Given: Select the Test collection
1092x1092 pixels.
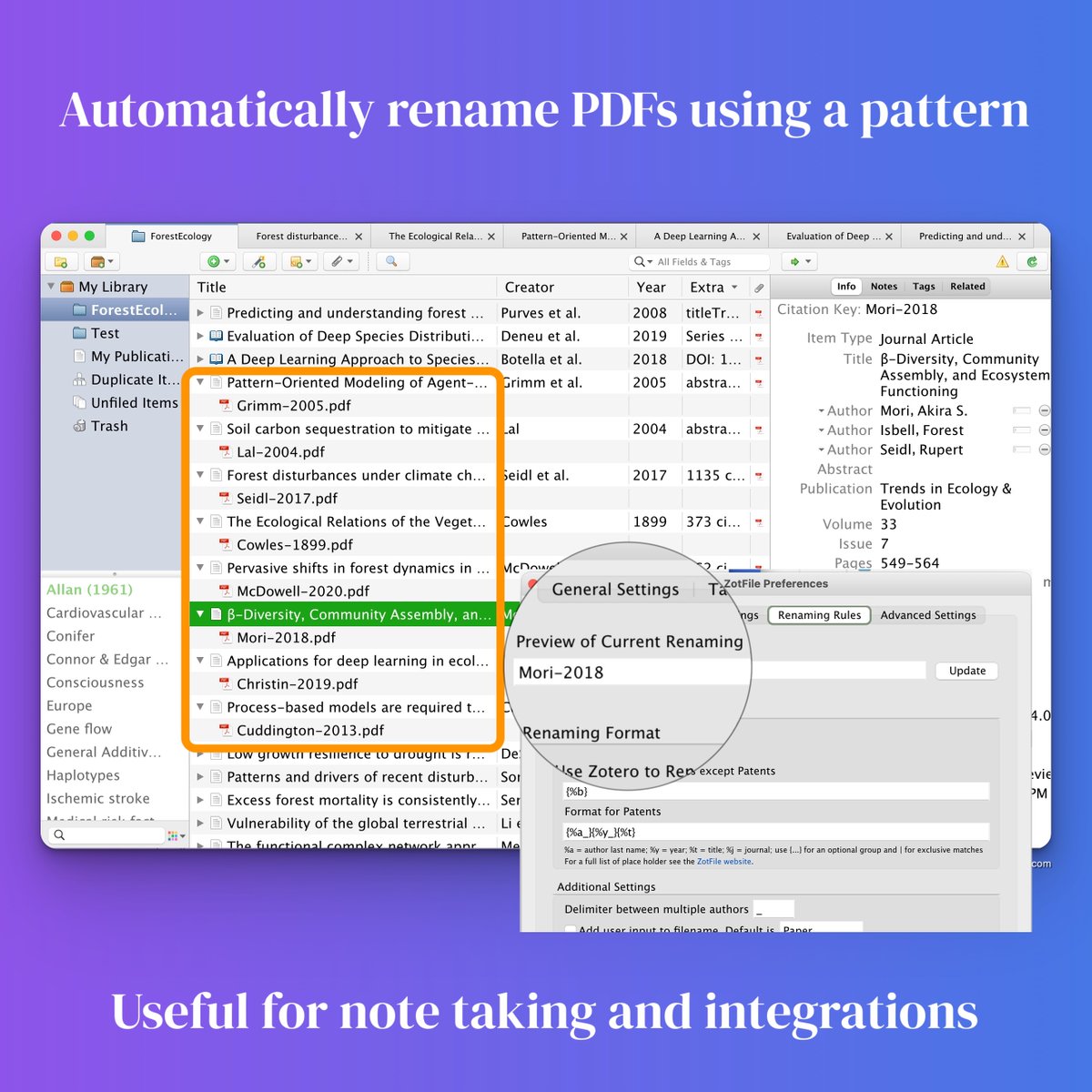Looking at the screenshot, I should (x=105, y=333).
